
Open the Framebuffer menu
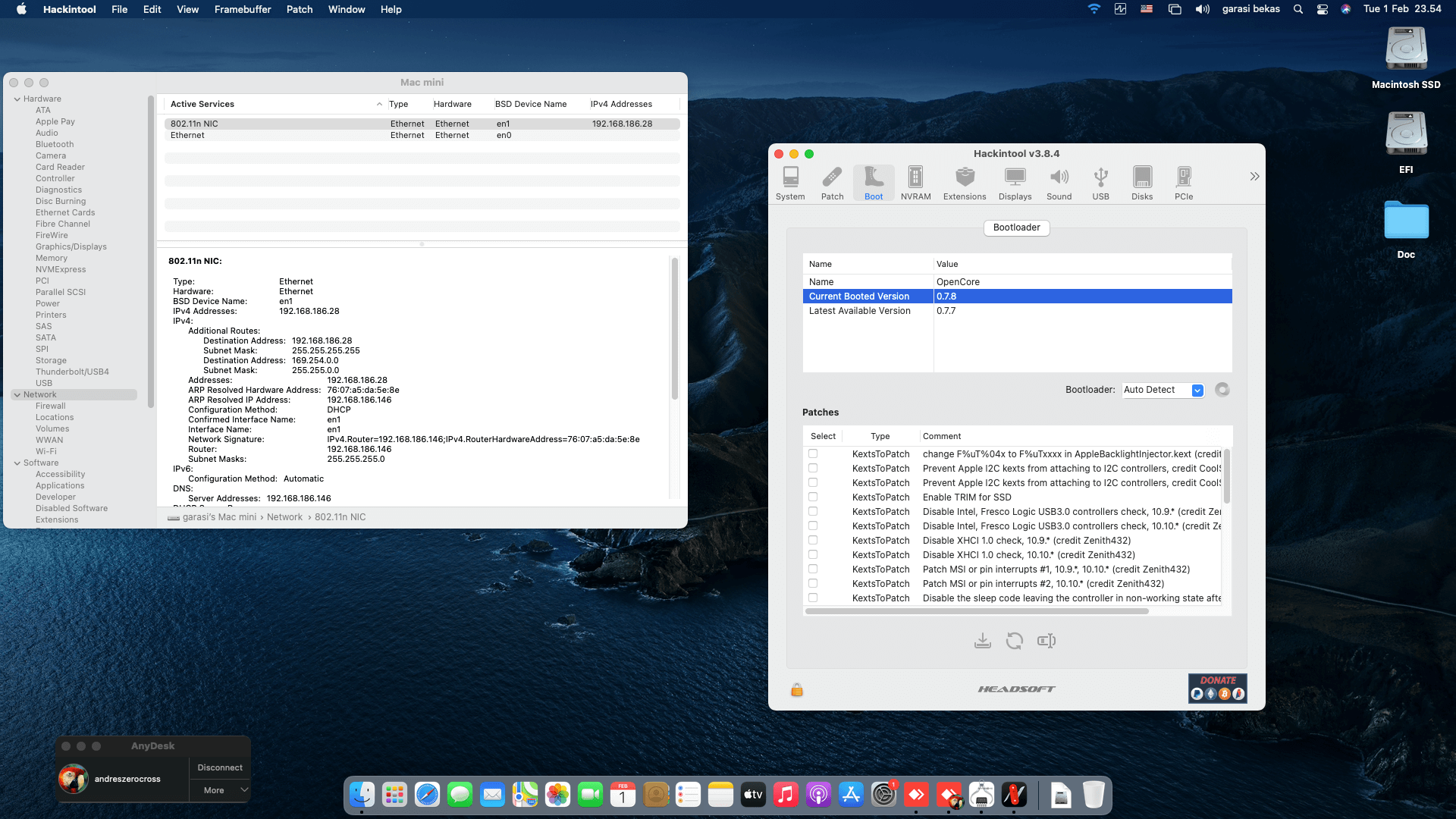[x=242, y=9]
